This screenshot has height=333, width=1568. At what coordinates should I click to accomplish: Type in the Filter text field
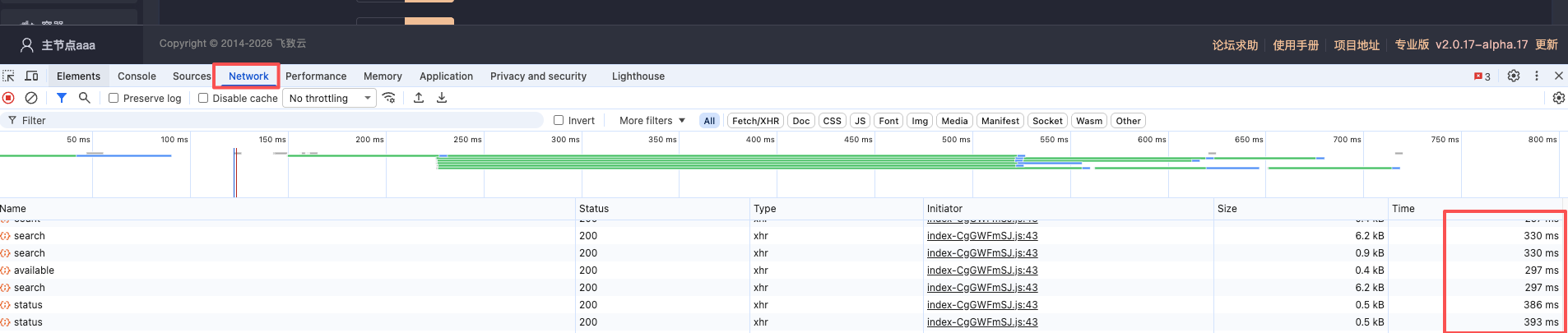[x=280, y=120]
